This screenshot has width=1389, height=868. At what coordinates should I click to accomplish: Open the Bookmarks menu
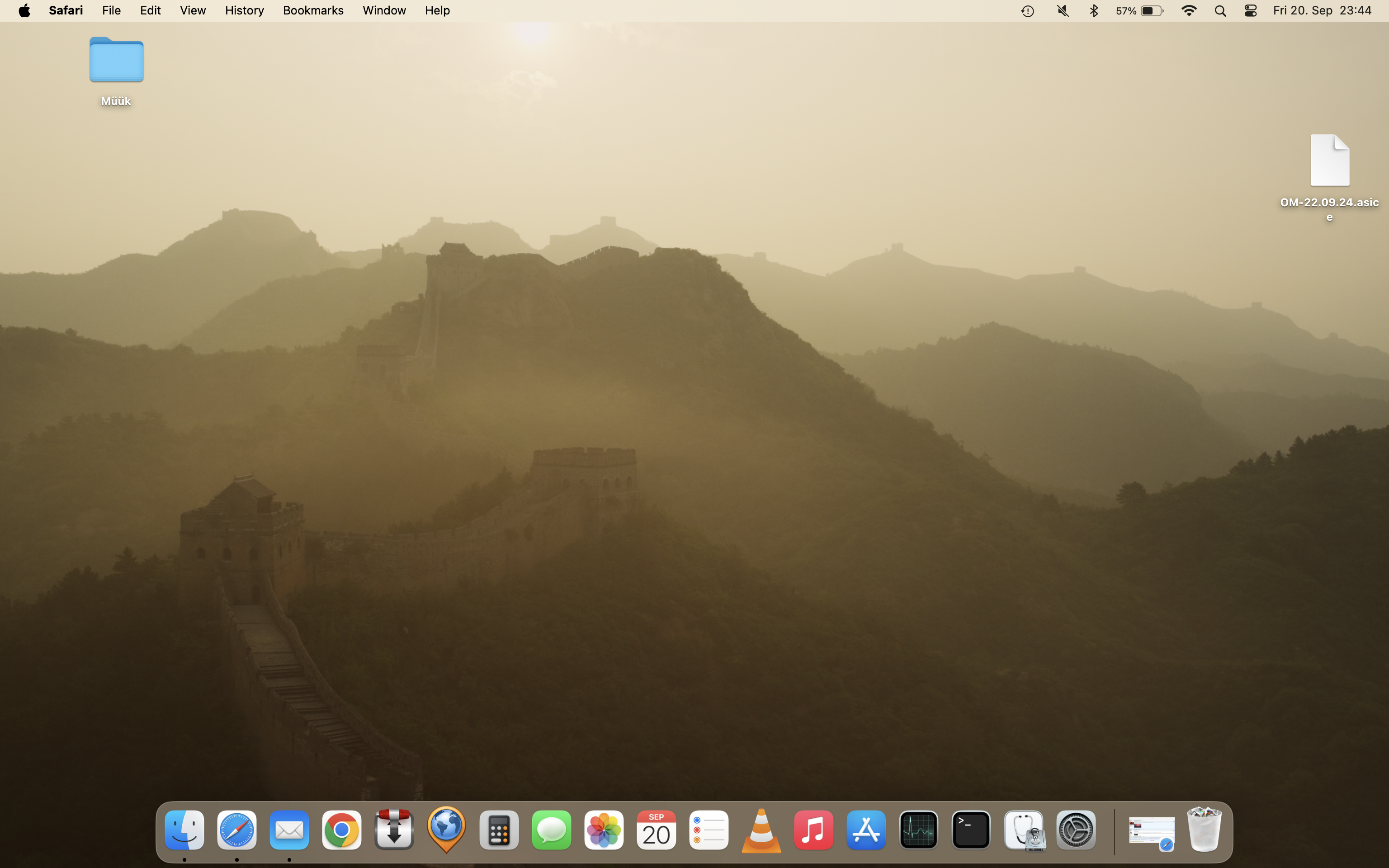(313, 10)
